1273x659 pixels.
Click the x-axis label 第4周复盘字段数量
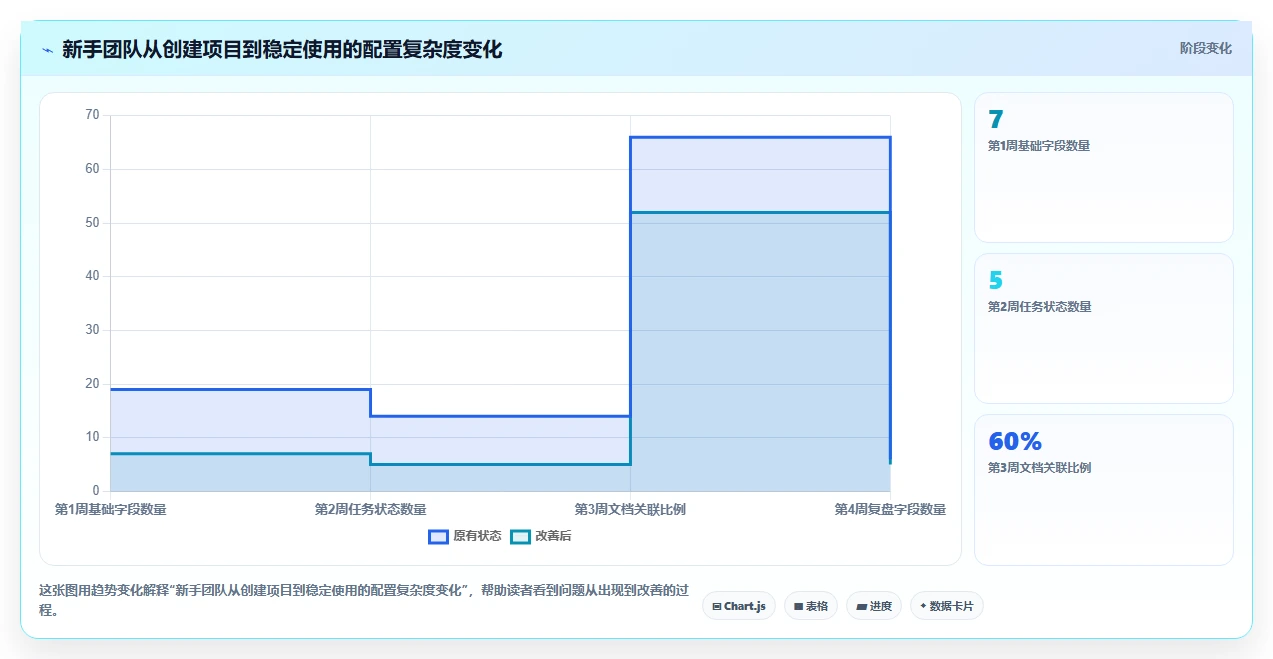click(x=890, y=509)
